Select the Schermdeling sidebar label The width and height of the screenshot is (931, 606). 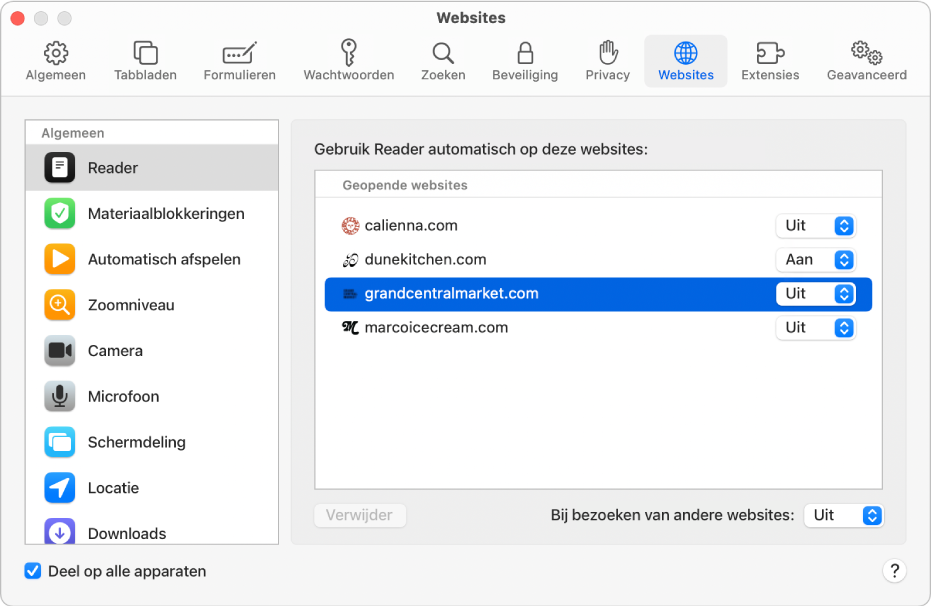(x=137, y=442)
